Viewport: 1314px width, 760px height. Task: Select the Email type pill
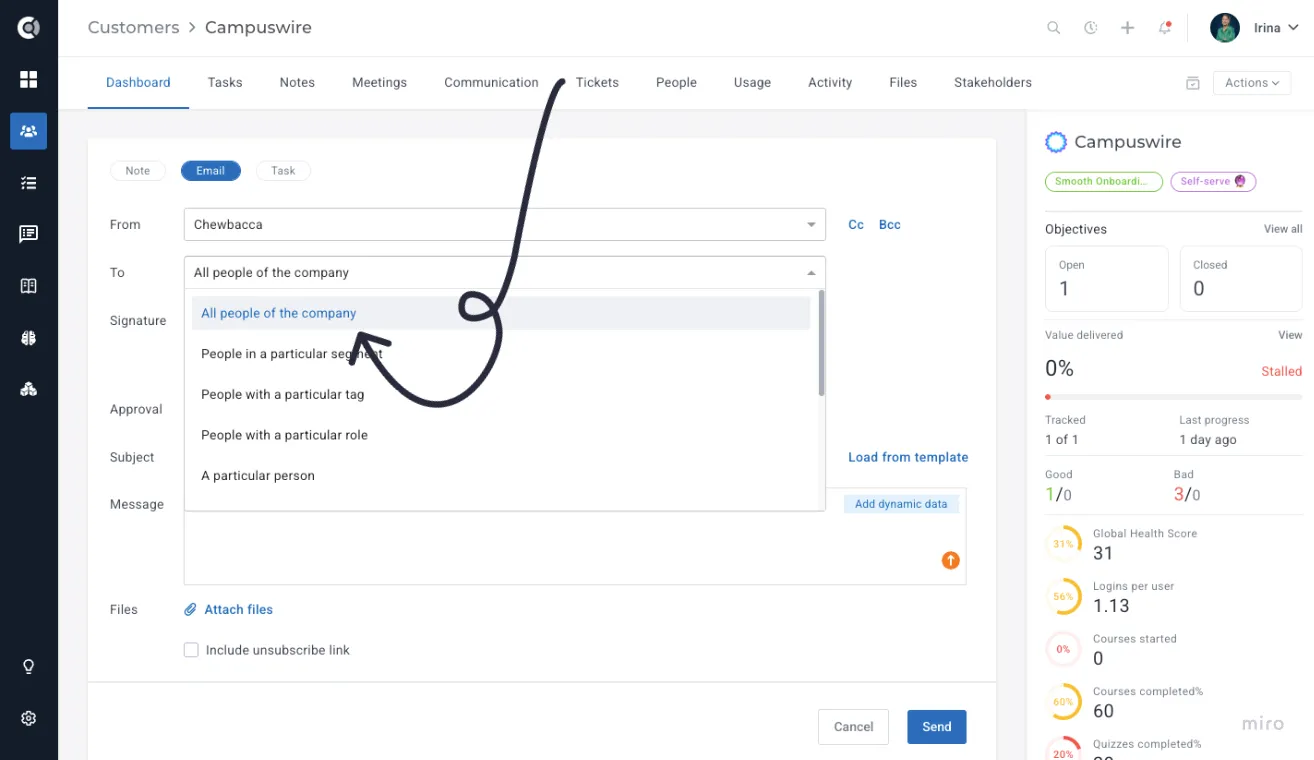tap(211, 171)
